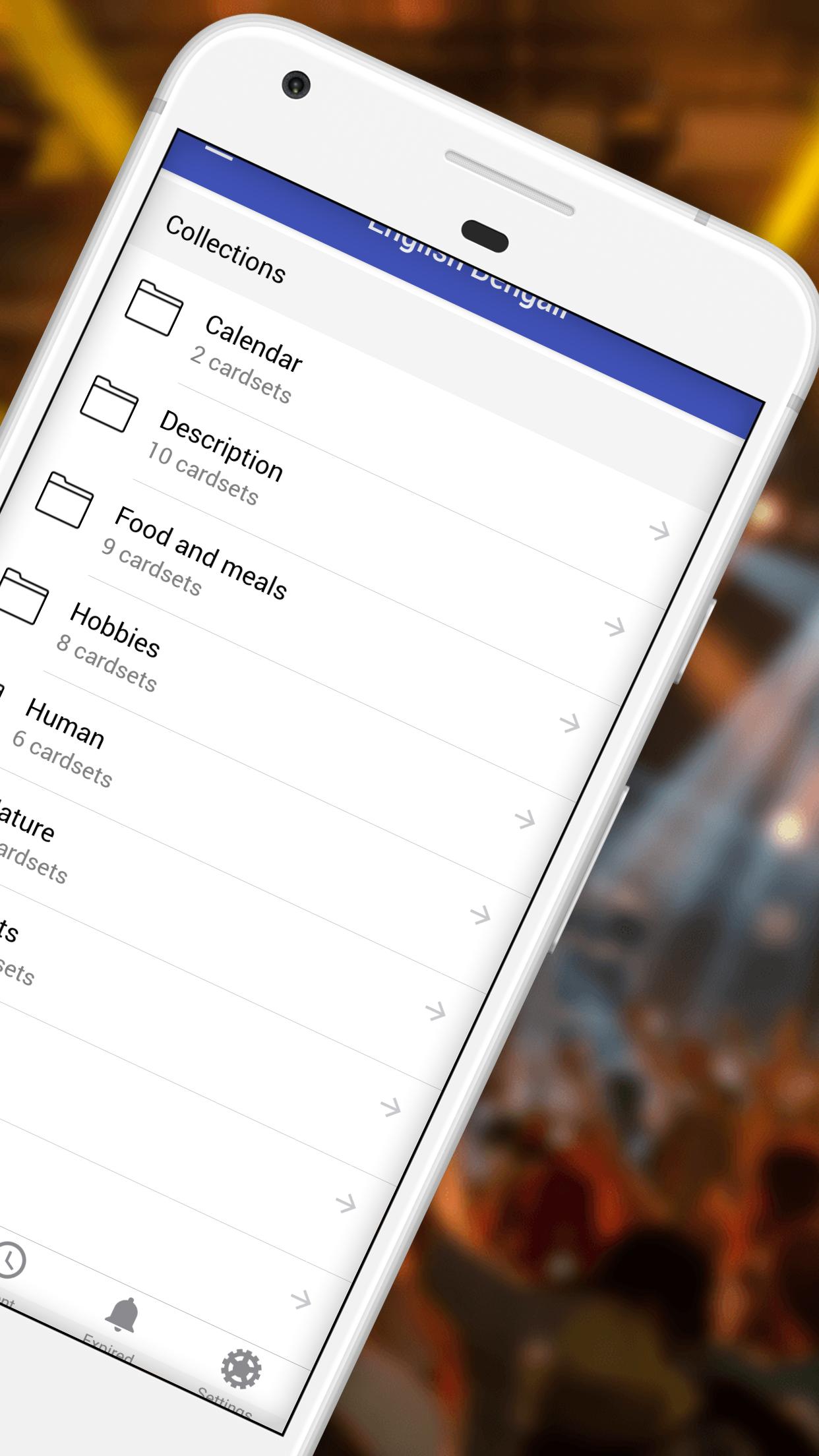The width and height of the screenshot is (819, 1456).
Task: Click the arrow on the Food and meals row
Action: 569,723
